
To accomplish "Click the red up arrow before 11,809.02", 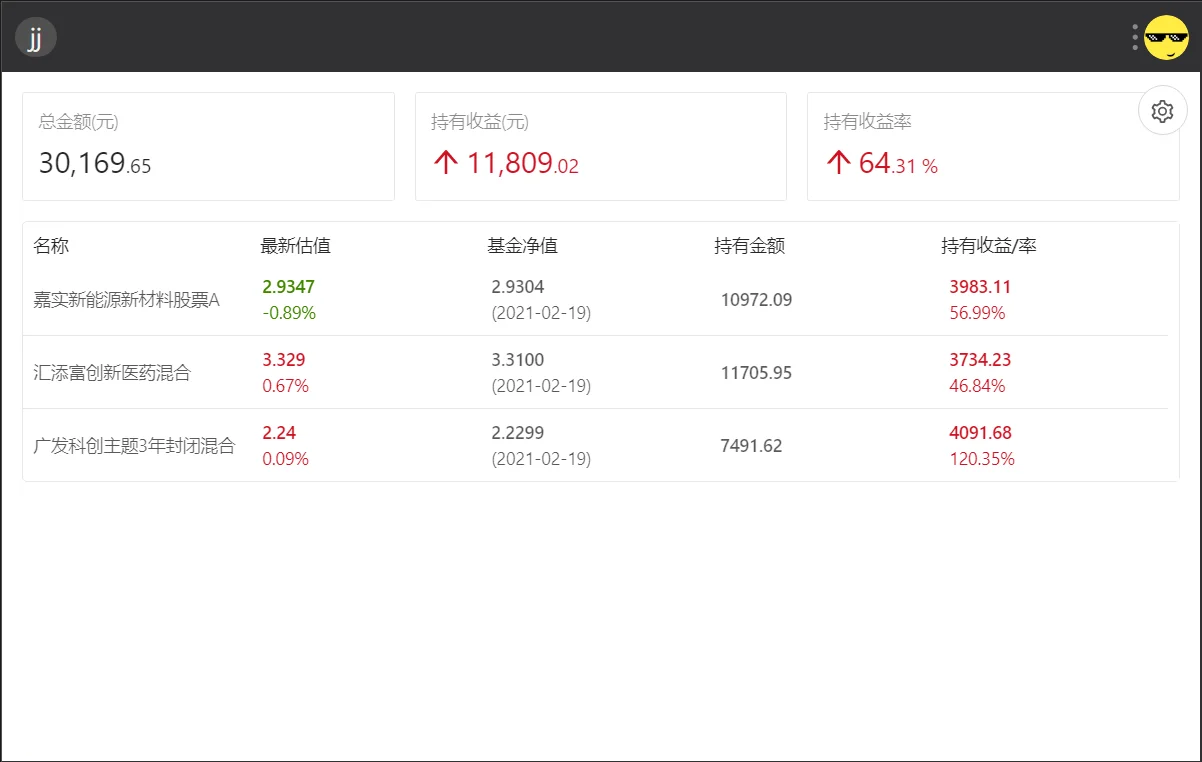I will 445,163.
